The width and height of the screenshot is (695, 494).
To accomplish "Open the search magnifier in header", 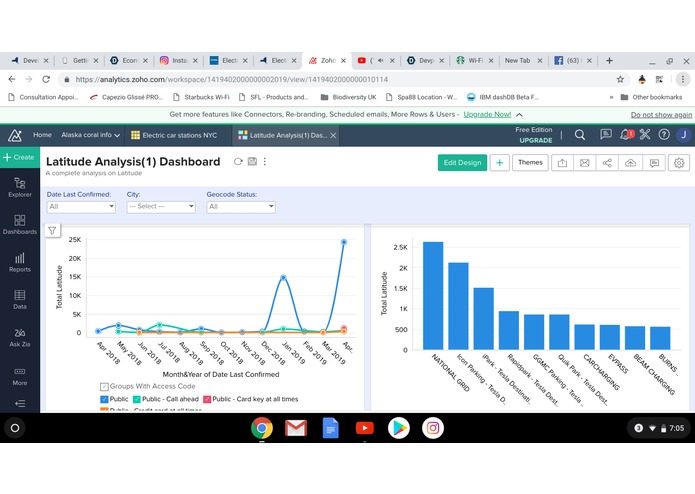I will 580,135.
